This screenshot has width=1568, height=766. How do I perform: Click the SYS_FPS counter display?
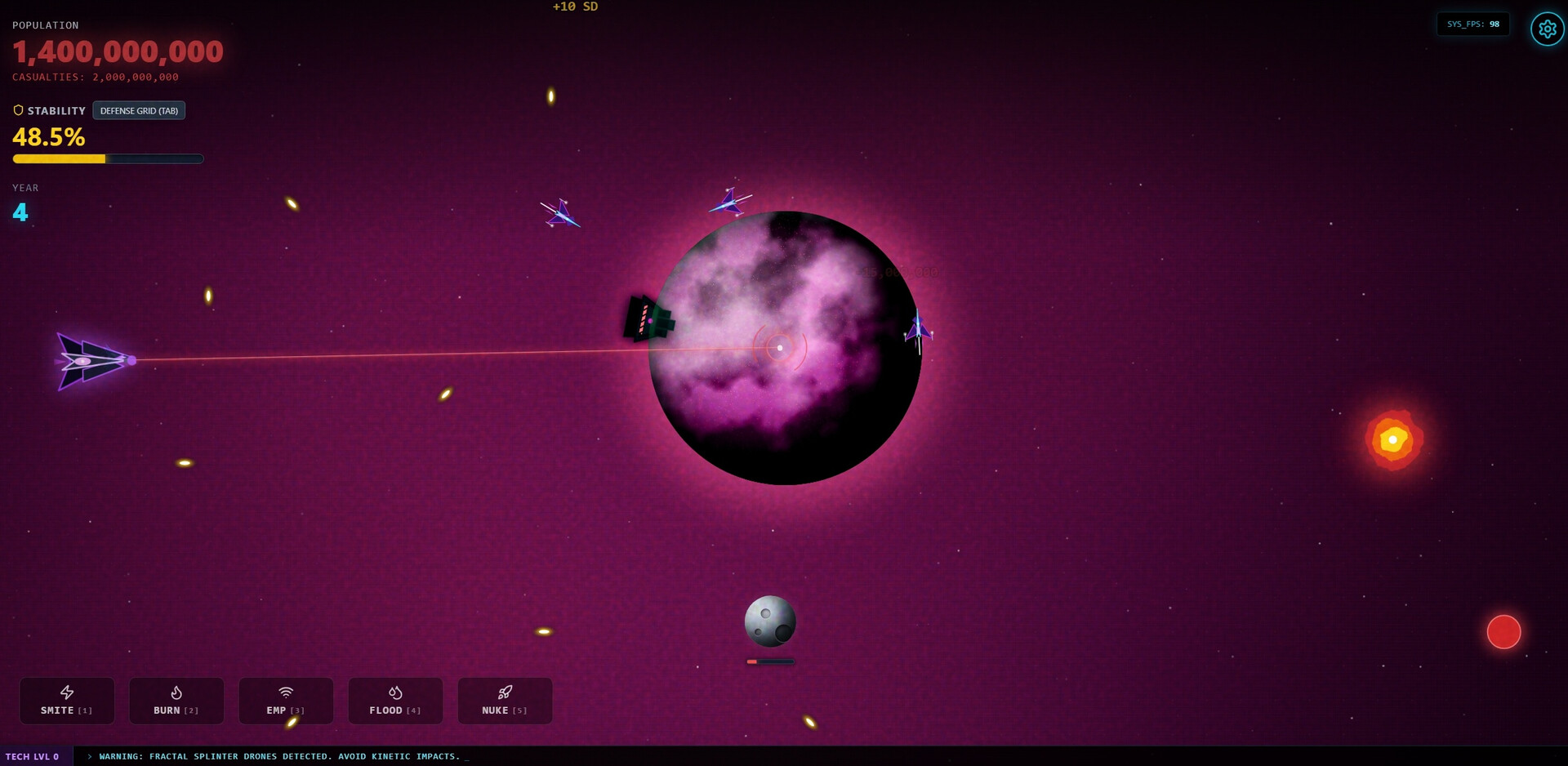tap(1473, 24)
